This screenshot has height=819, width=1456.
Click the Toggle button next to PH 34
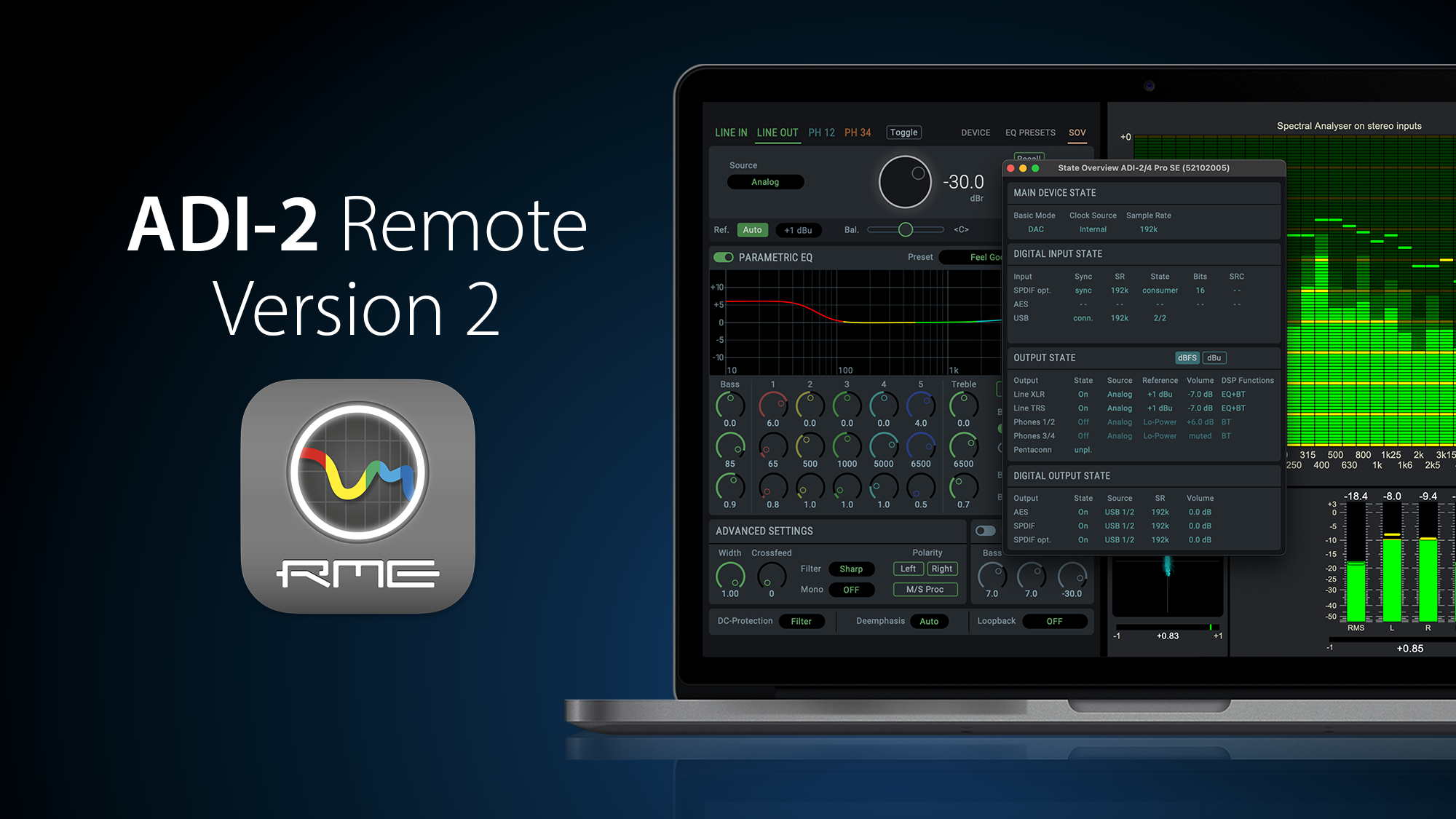pyautogui.click(x=905, y=132)
